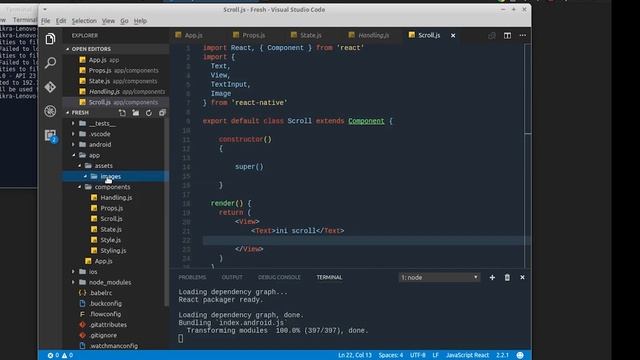Collapse the assets folder
640x360 pixels.
[x=103, y=166]
